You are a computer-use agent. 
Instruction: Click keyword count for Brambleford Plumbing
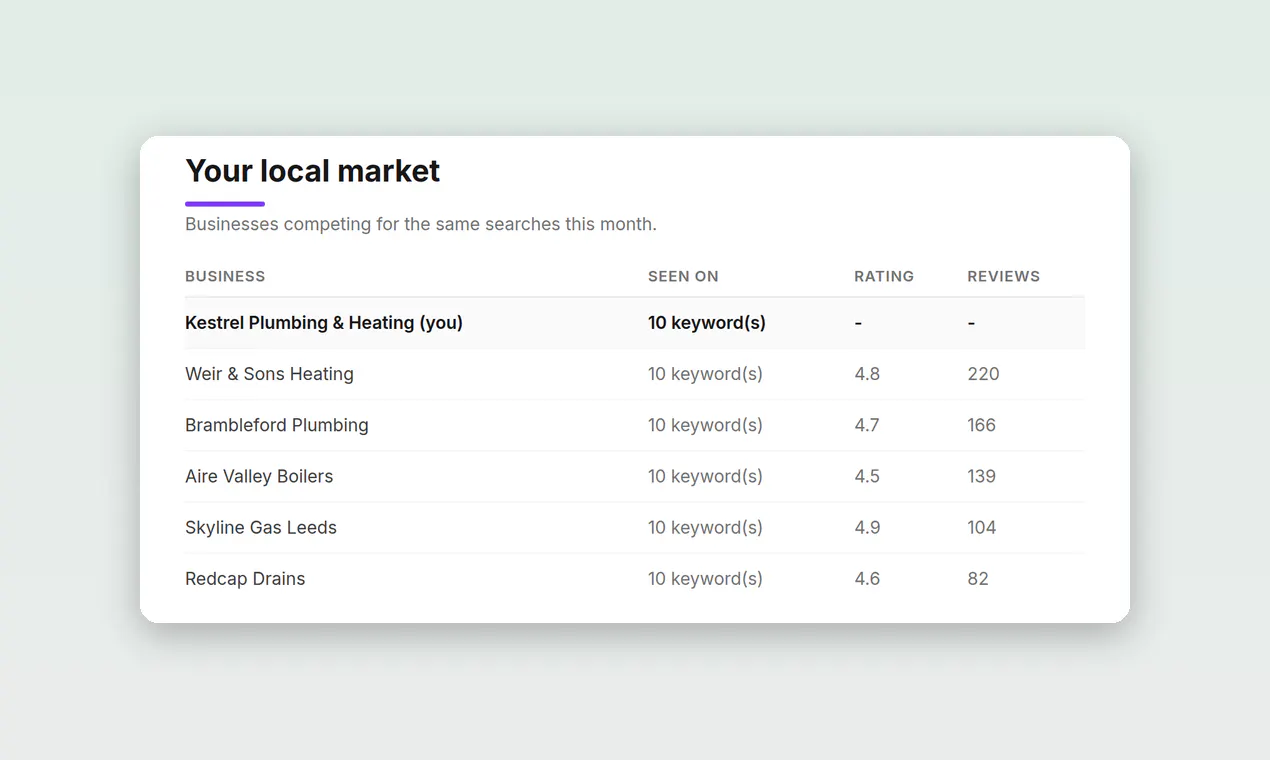point(705,425)
